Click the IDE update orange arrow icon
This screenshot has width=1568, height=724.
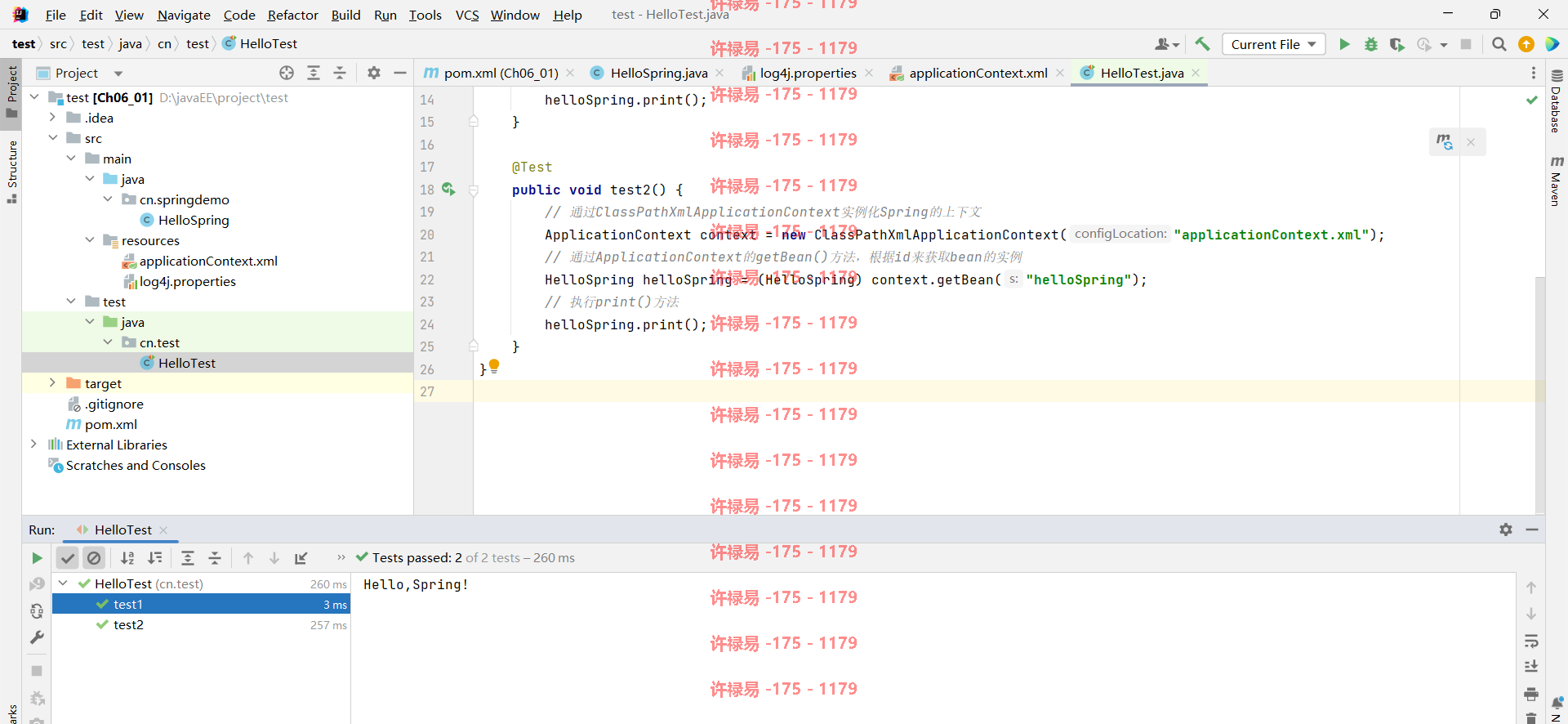click(x=1526, y=44)
